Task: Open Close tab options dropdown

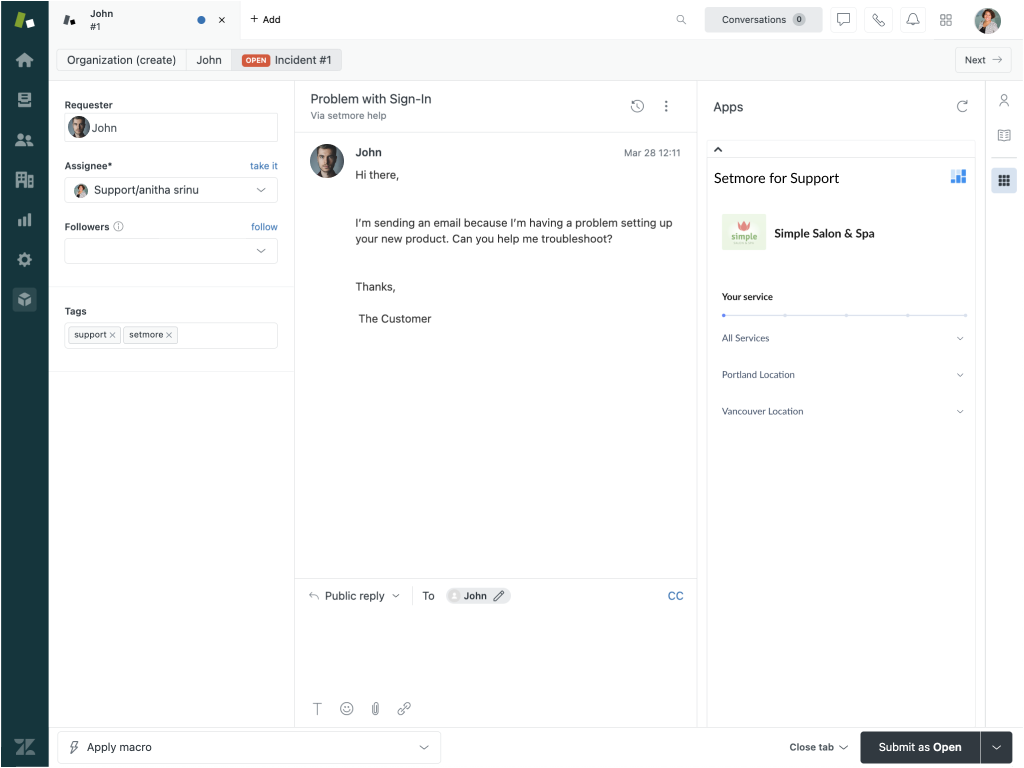Action: click(818, 747)
